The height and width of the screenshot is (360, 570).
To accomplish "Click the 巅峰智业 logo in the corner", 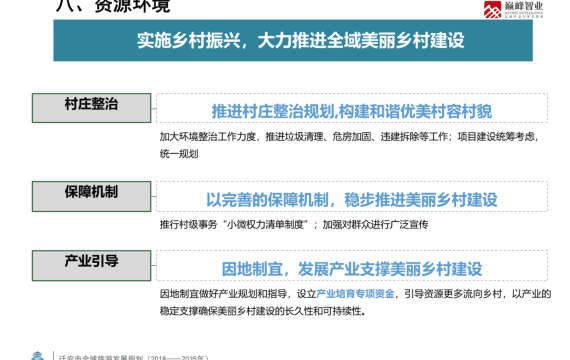I will point(513,9).
